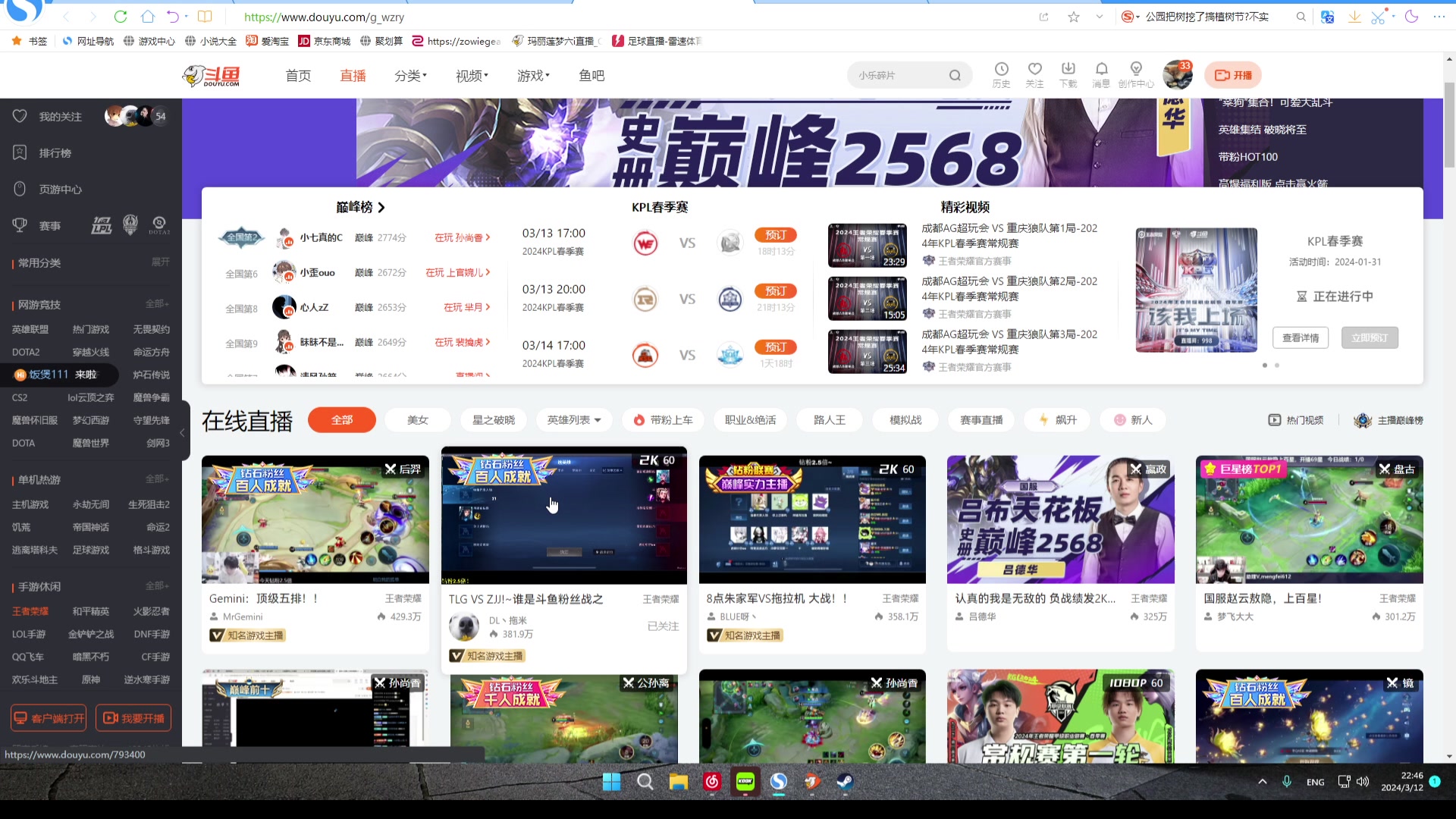Open 吕布天花板 巅峰2568 stream thumbnail
Image resolution: width=1456 pixels, height=819 pixels.
pyautogui.click(x=1061, y=519)
